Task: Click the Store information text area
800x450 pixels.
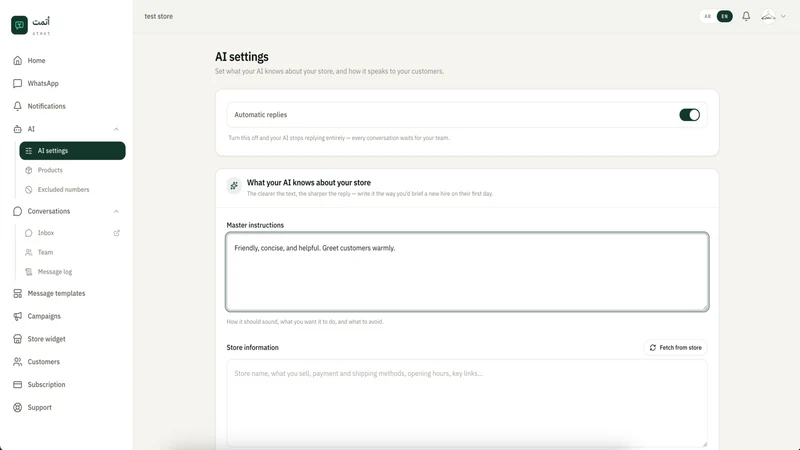Action: pyautogui.click(x=467, y=403)
